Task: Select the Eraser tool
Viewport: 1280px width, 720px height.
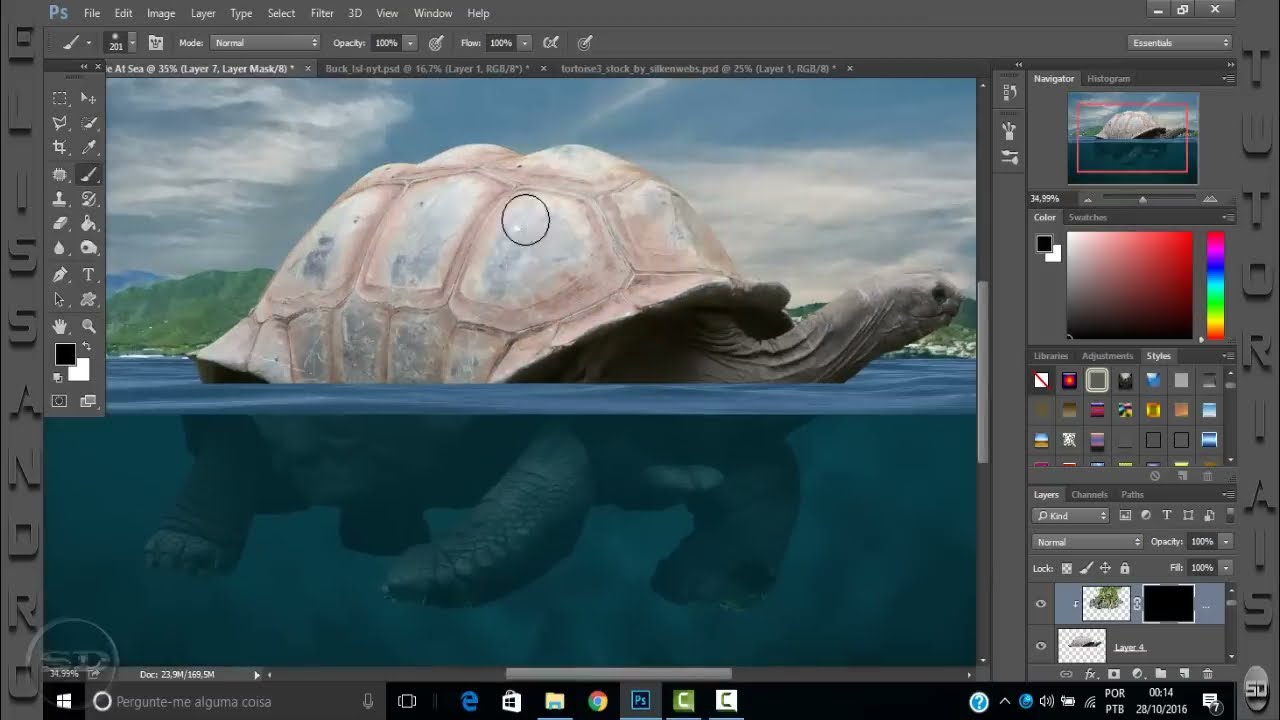Action: click(x=60, y=224)
